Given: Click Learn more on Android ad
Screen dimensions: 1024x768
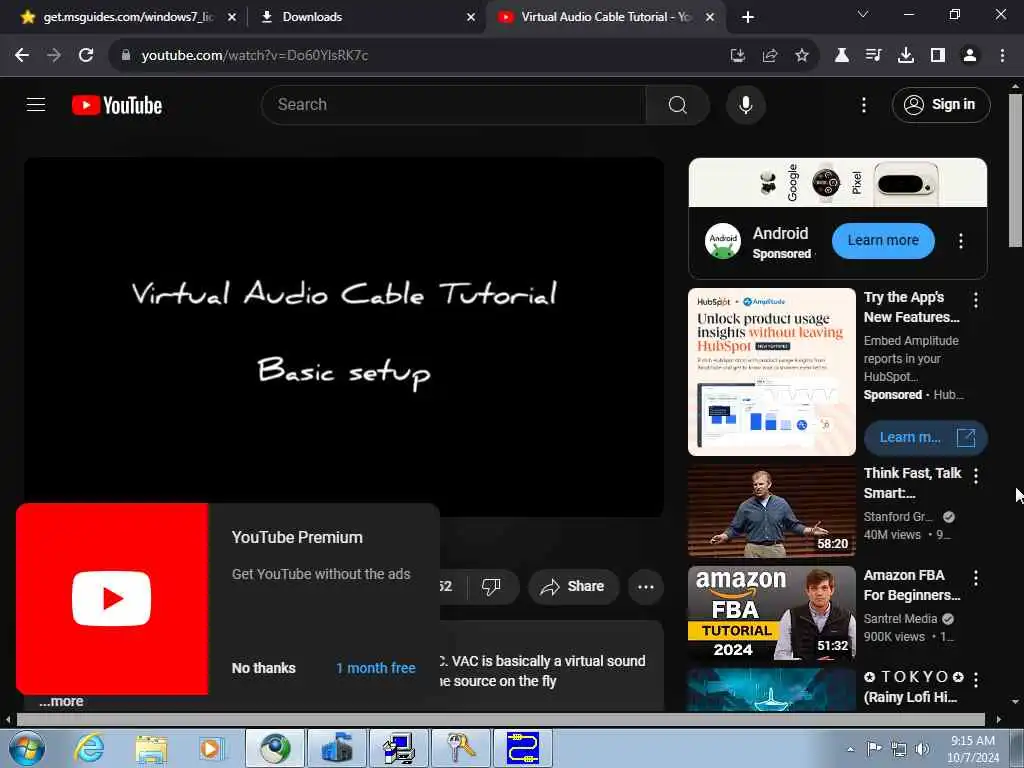Looking at the screenshot, I should pos(883,240).
